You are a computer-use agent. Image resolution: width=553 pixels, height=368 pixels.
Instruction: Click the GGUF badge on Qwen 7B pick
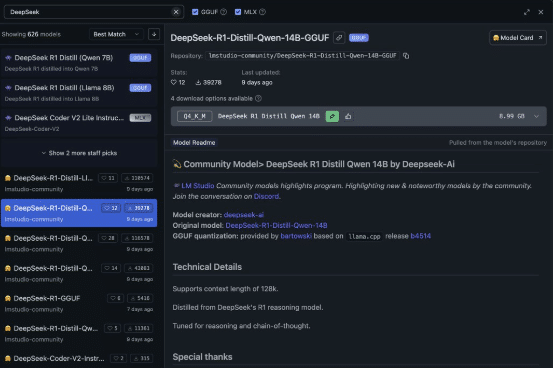click(140, 58)
